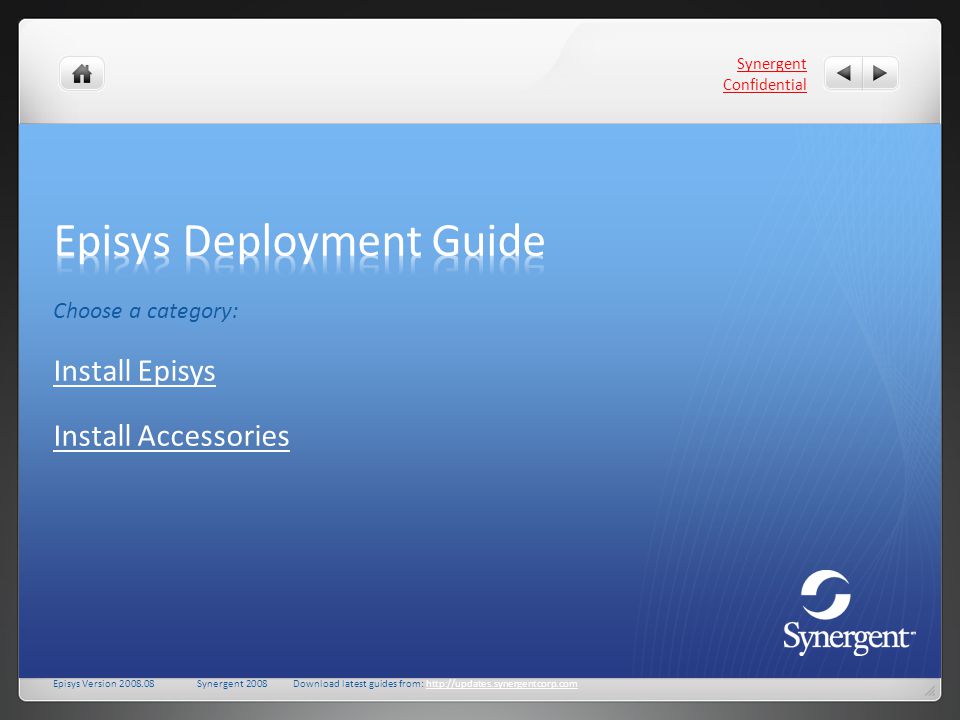Screen dimensions: 960x720
Task: Open the Install Accessories category
Action: pos(171,436)
